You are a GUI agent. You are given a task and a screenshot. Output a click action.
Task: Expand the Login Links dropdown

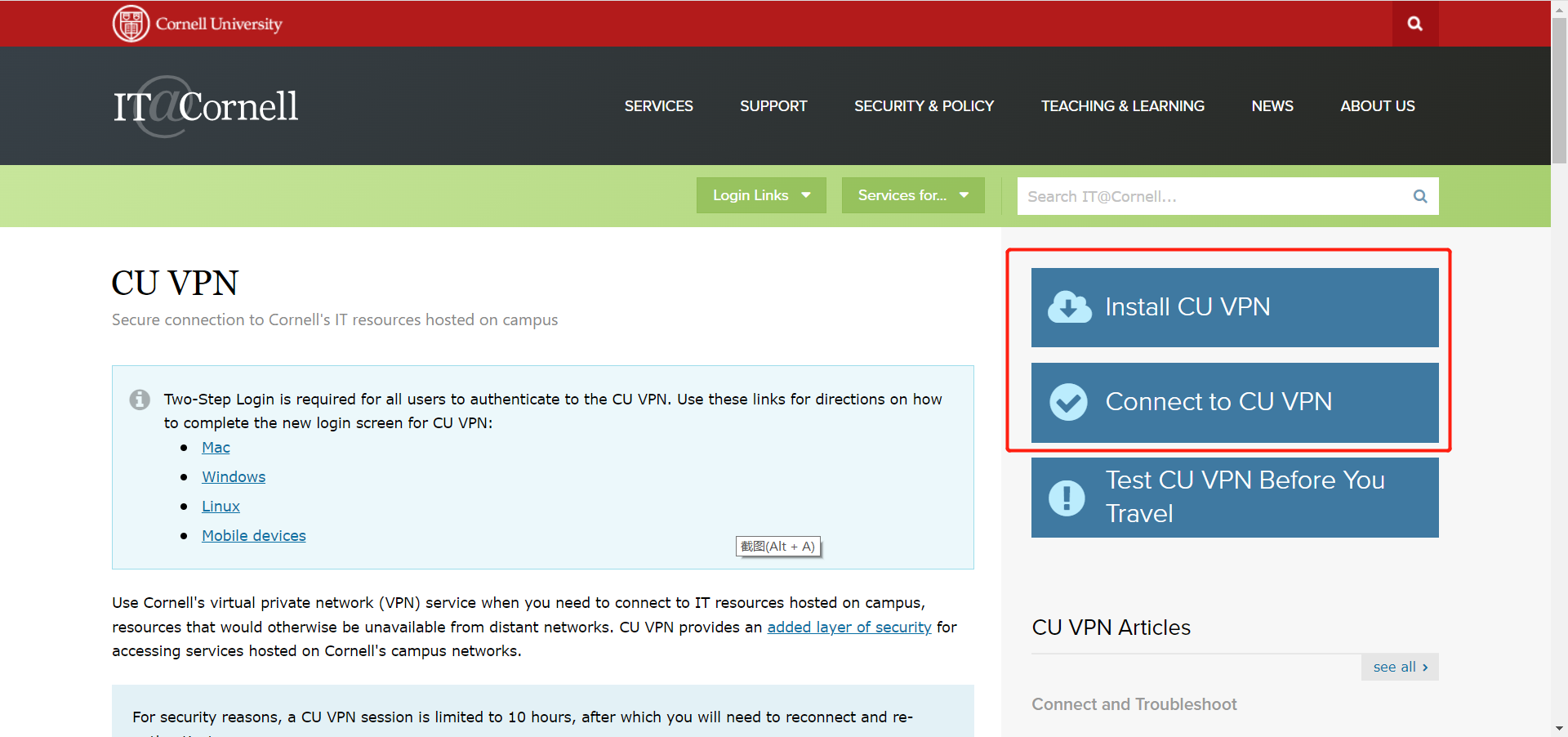click(x=761, y=195)
